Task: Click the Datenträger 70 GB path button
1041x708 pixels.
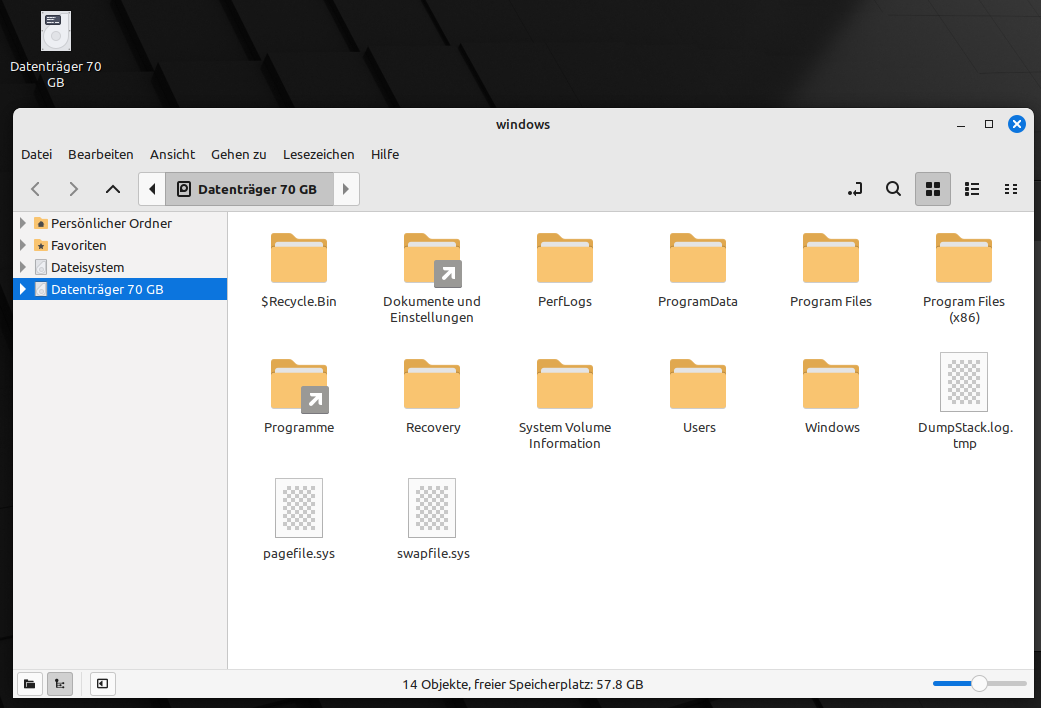Action: click(x=249, y=189)
